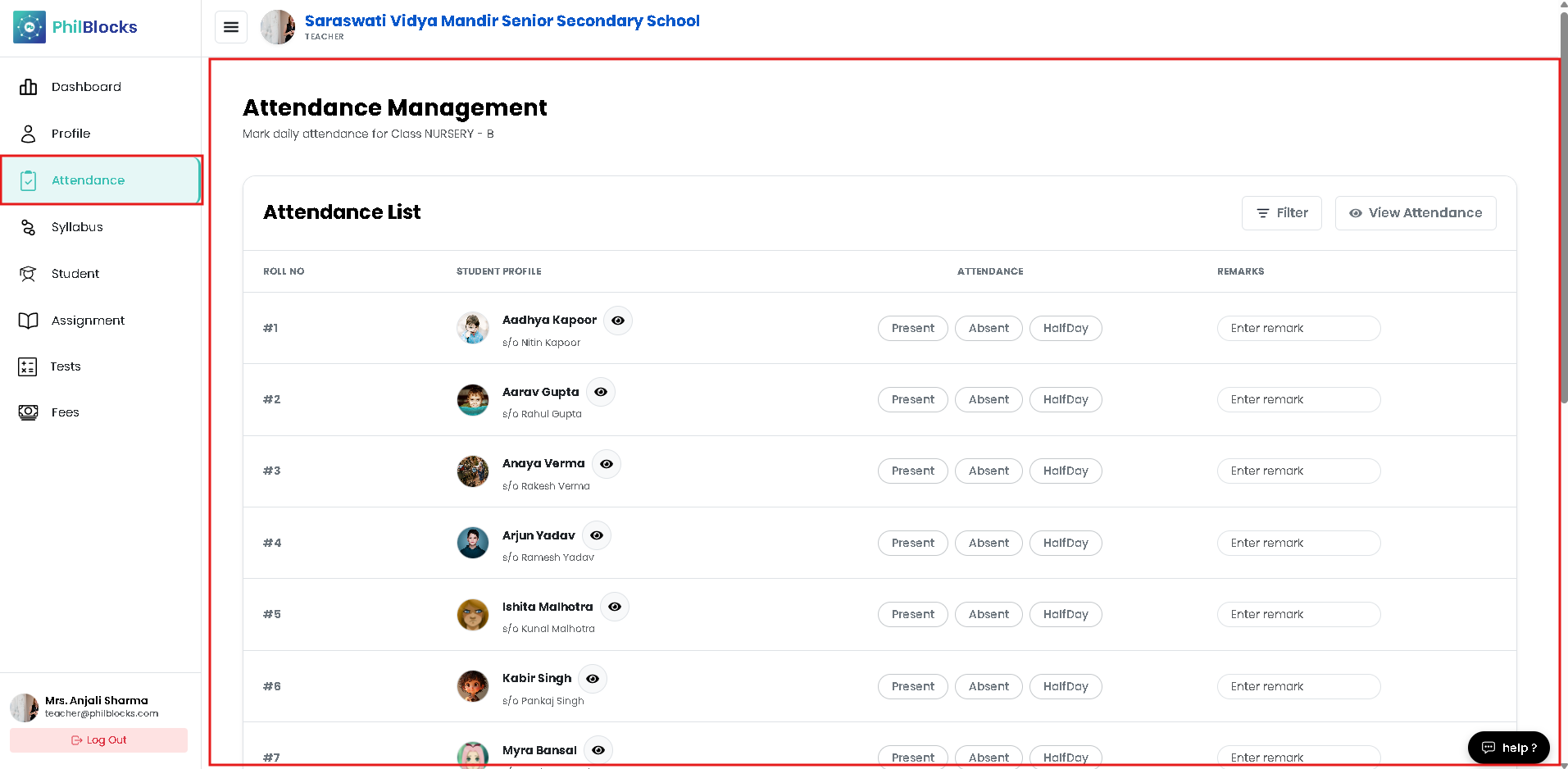Focus remark field for Aadhya Kapoor
This screenshot has height=769, width=1568.
tap(1298, 328)
